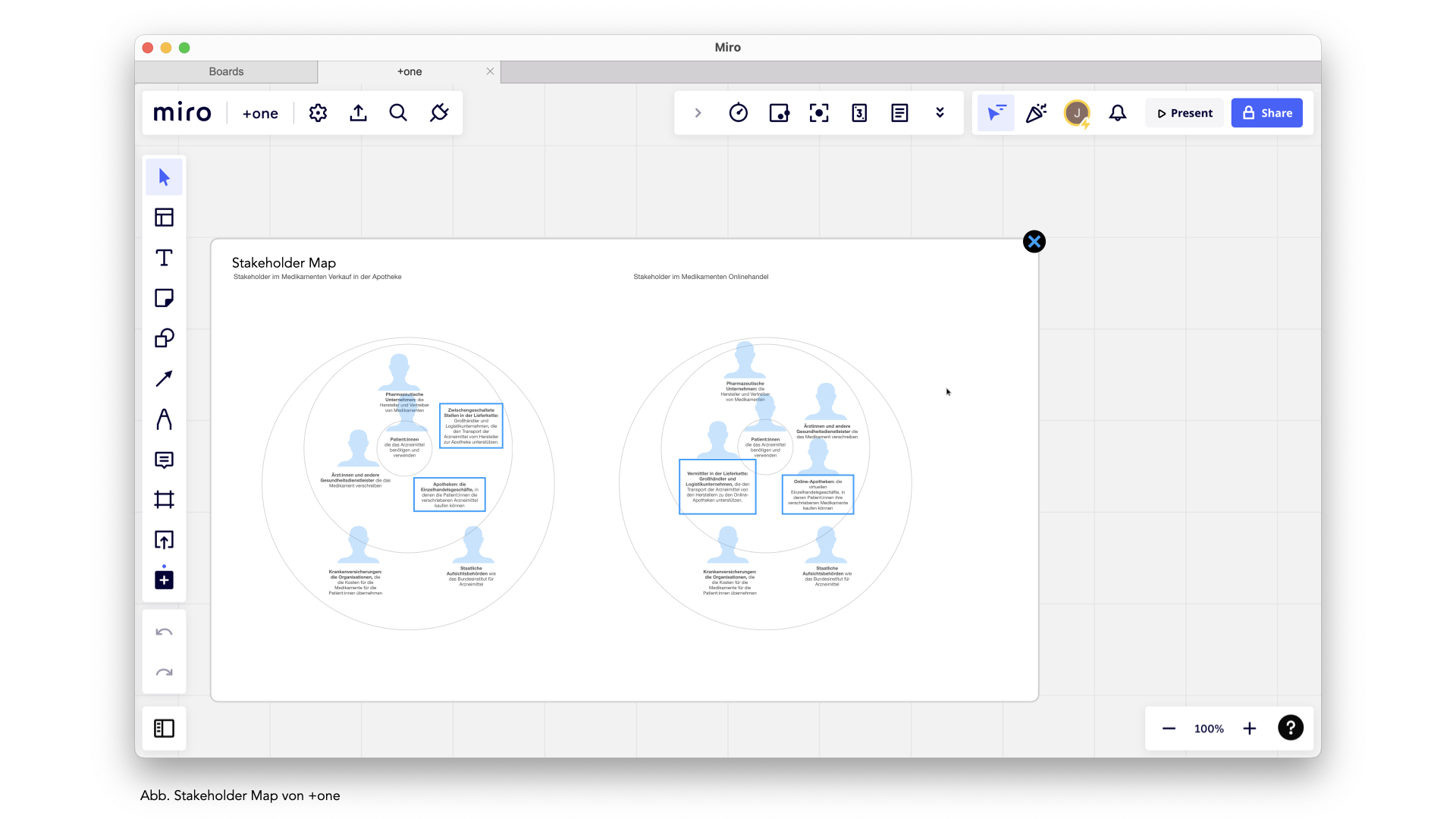Switch to the Boards tab

(x=226, y=71)
